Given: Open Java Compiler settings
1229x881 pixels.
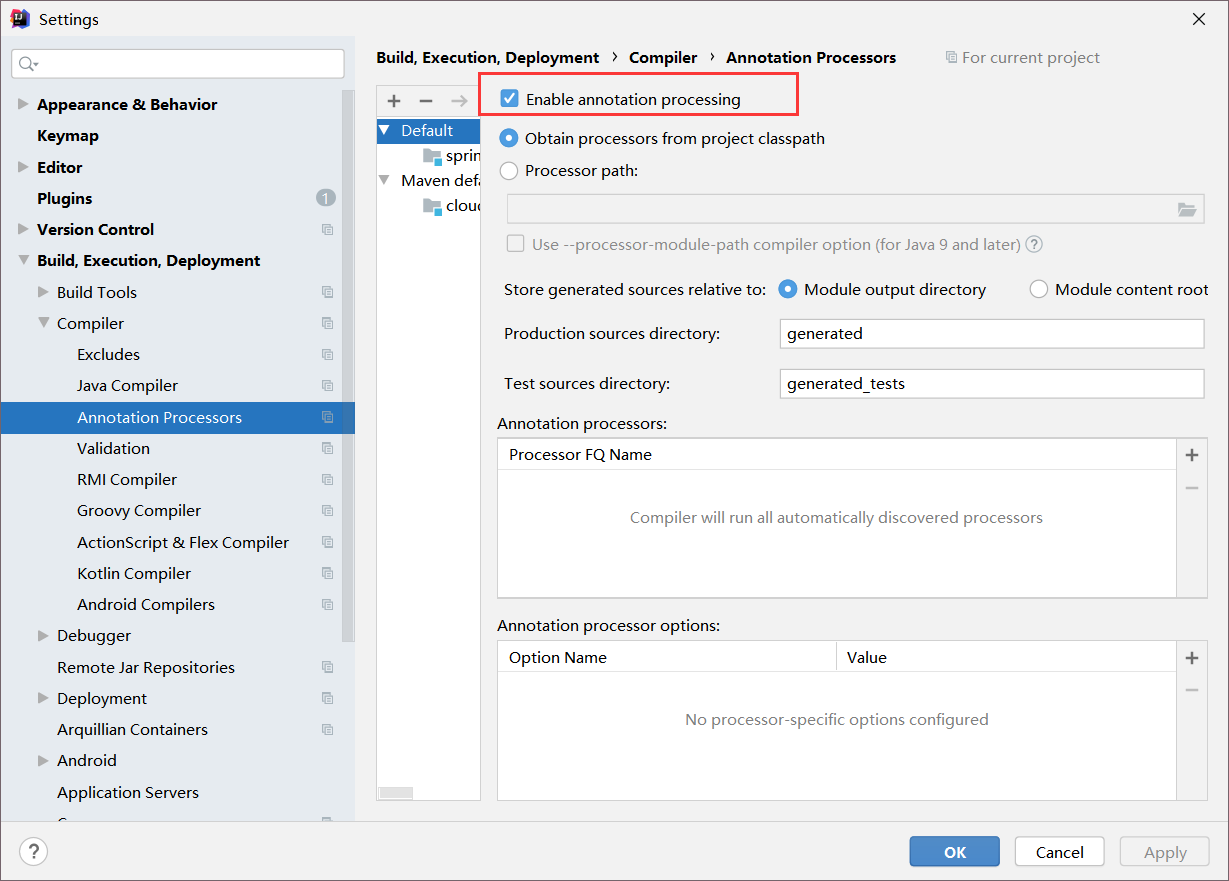Looking at the screenshot, I should pyautogui.click(x=127, y=386).
